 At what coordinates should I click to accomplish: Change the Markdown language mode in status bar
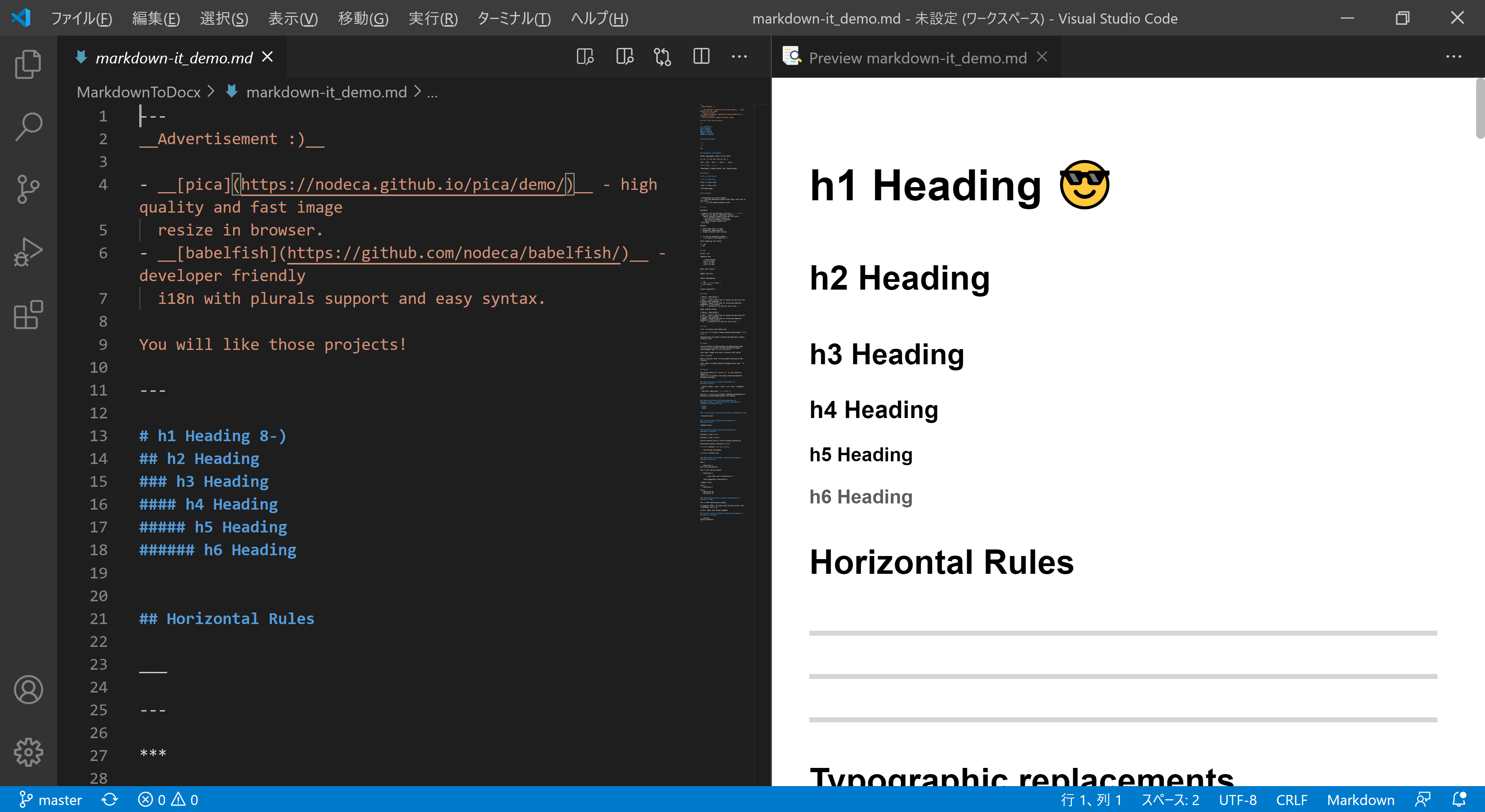click(1360, 799)
